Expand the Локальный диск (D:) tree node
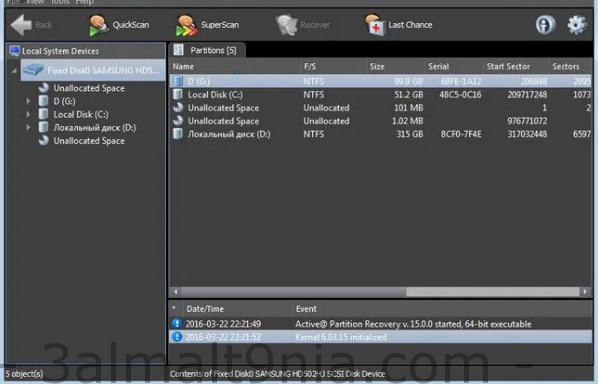Screen dimensions: 598x384 (x=28, y=127)
